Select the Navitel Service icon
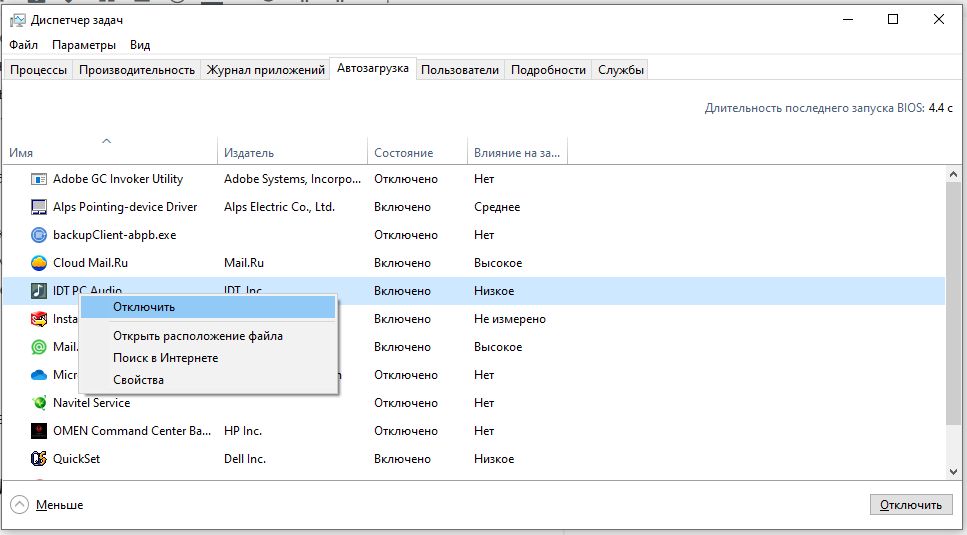Image resolution: width=967 pixels, height=535 pixels. (x=39, y=403)
